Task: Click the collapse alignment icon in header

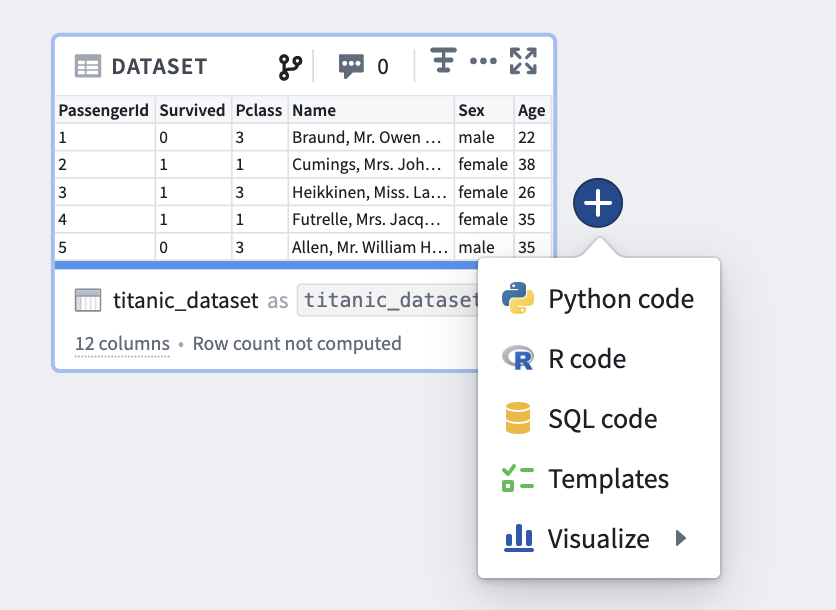Action: (444, 60)
